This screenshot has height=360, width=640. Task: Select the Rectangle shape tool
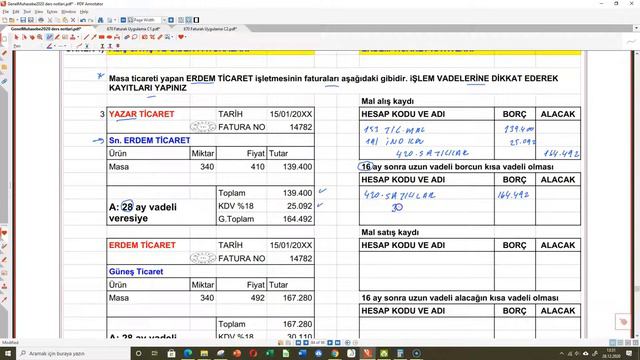(102, 37)
